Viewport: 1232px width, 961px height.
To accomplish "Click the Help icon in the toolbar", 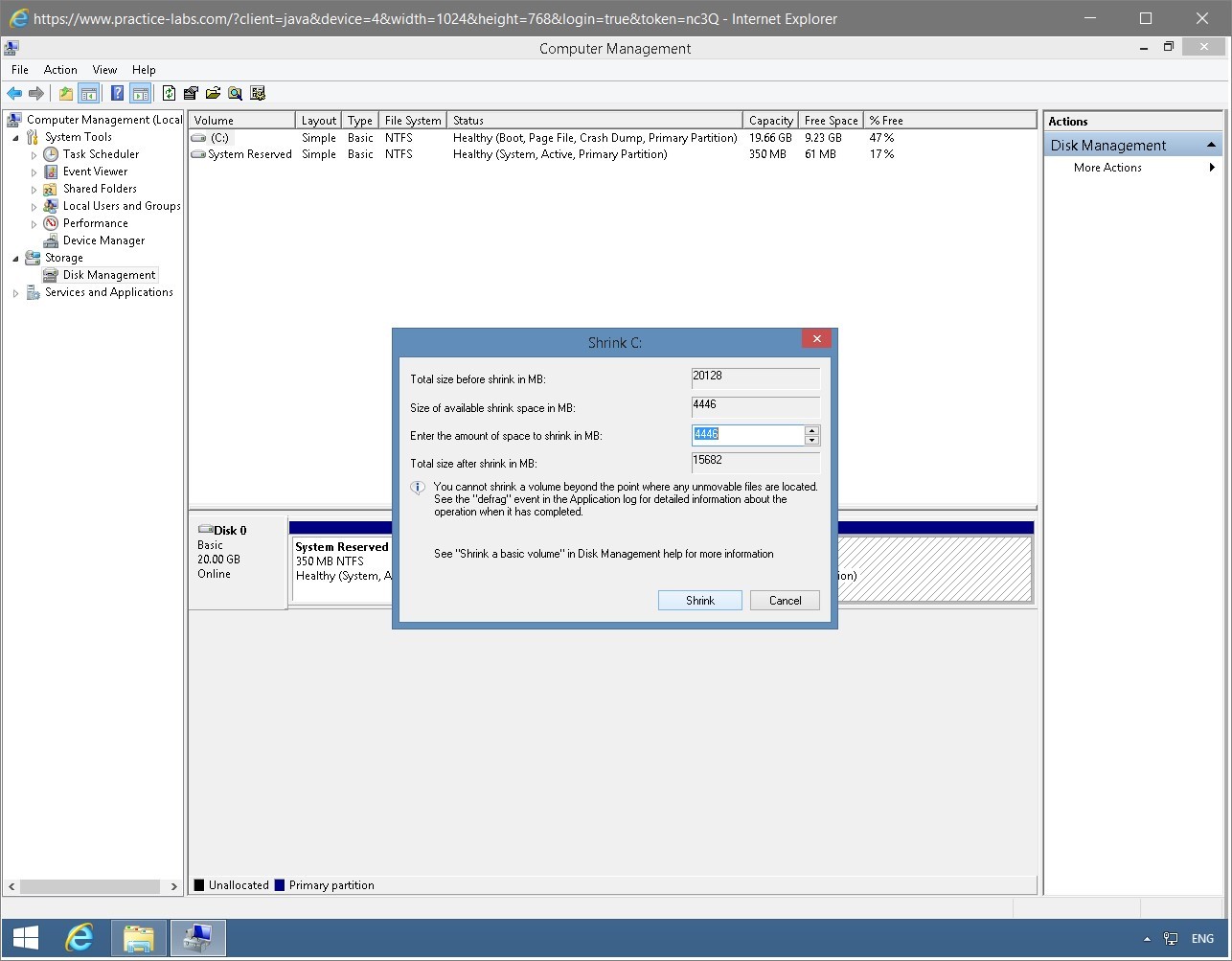I will point(117,93).
